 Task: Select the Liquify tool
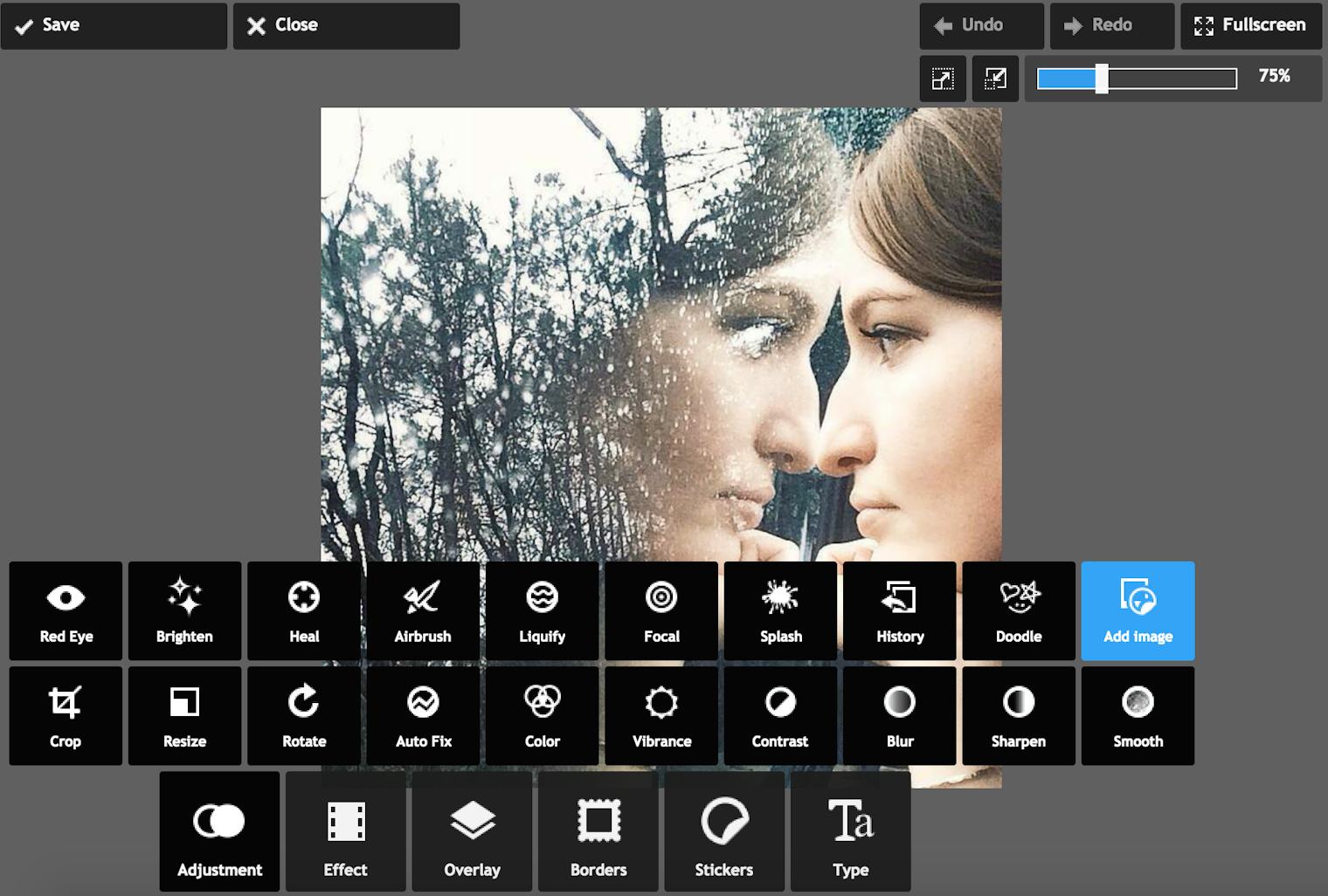coord(542,611)
